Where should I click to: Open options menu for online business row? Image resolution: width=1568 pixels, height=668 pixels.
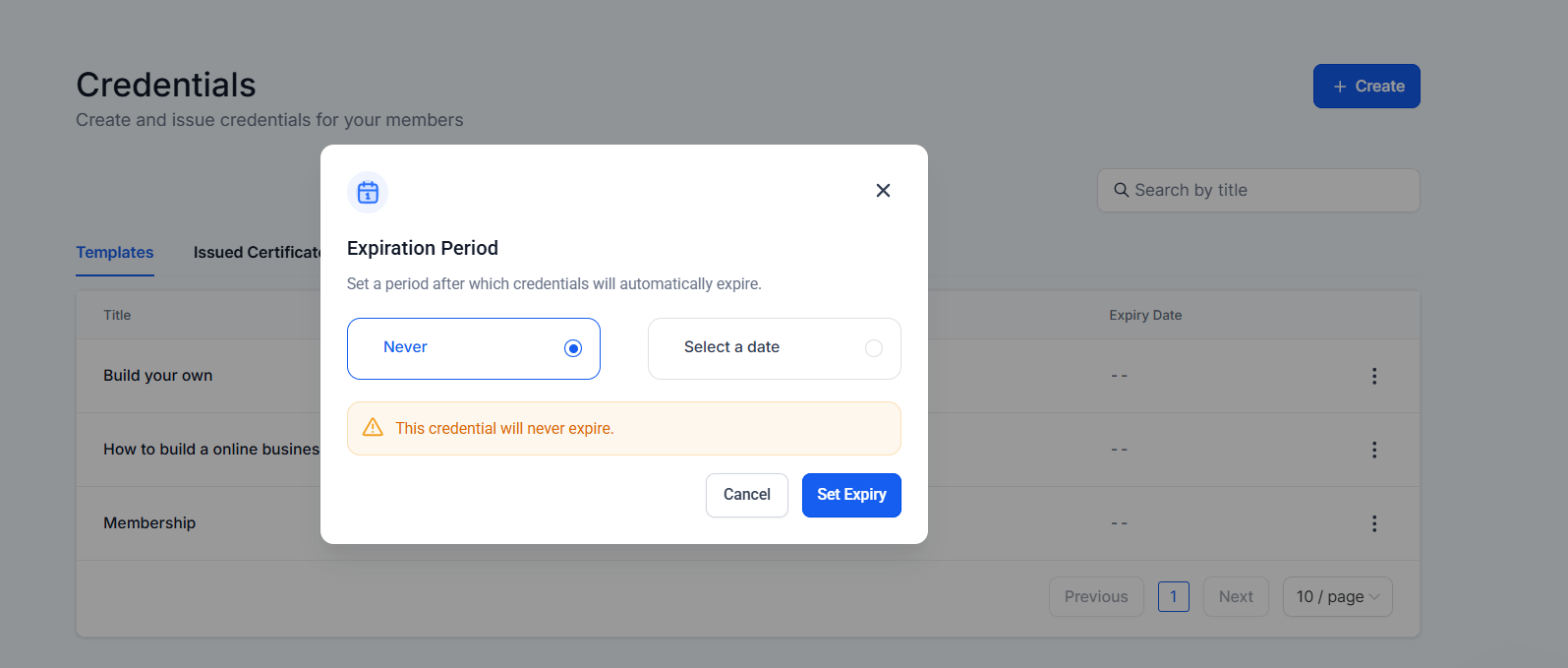(x=1373, y=450)
